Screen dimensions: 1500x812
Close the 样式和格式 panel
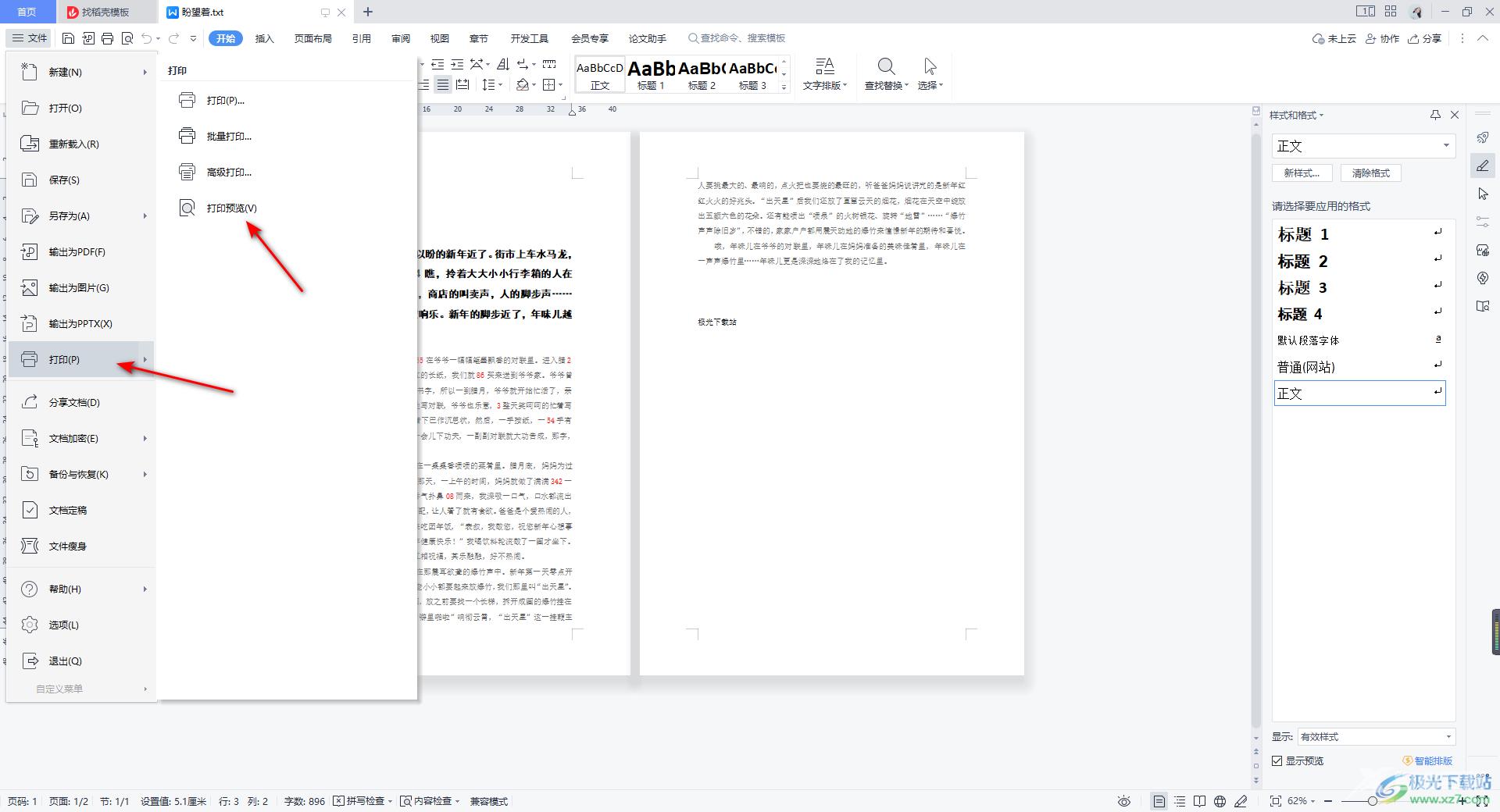[1455, 115]
